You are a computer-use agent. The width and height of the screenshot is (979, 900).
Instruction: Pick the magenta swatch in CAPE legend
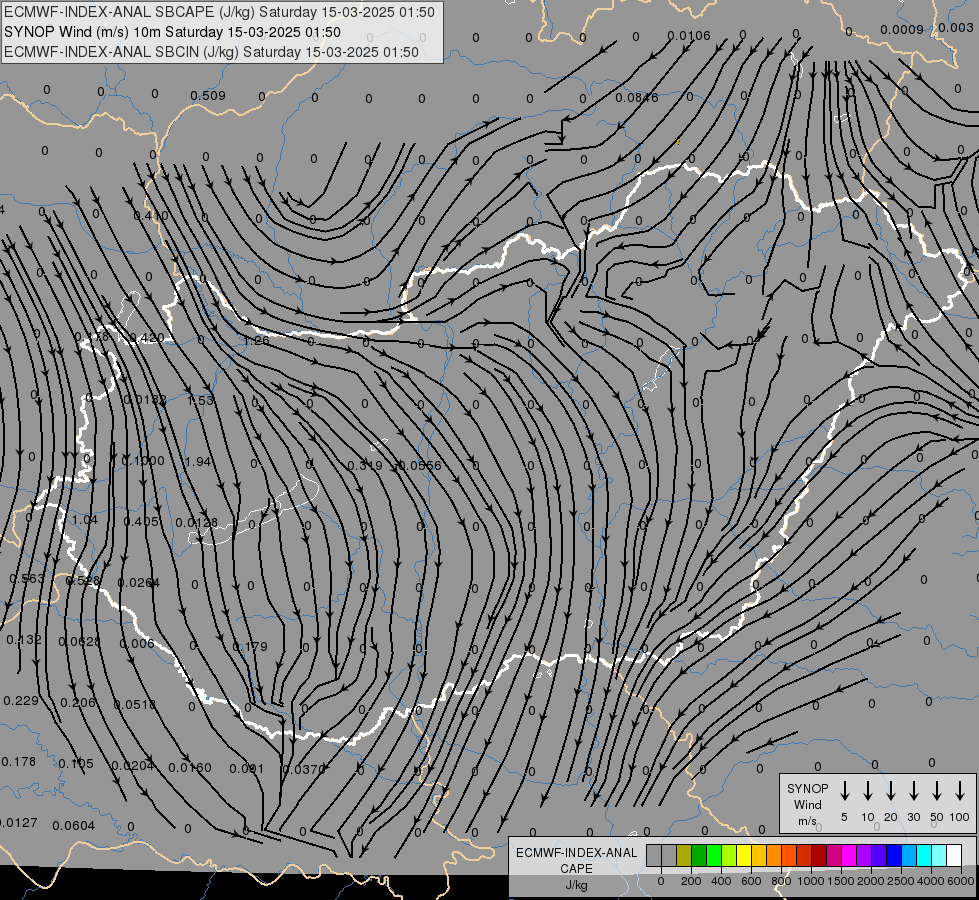(x=849, y=856)
